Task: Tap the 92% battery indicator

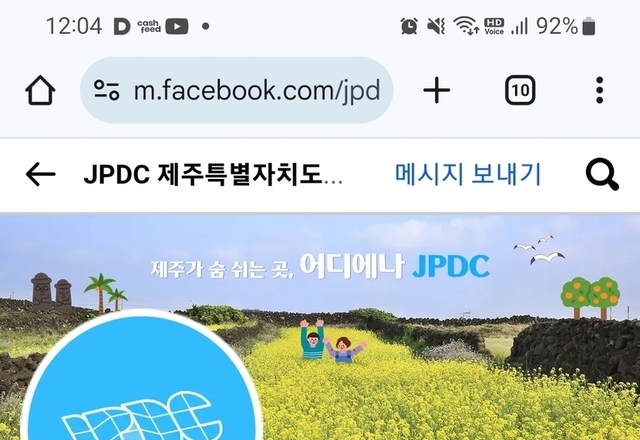Action: tap(566, 27)
